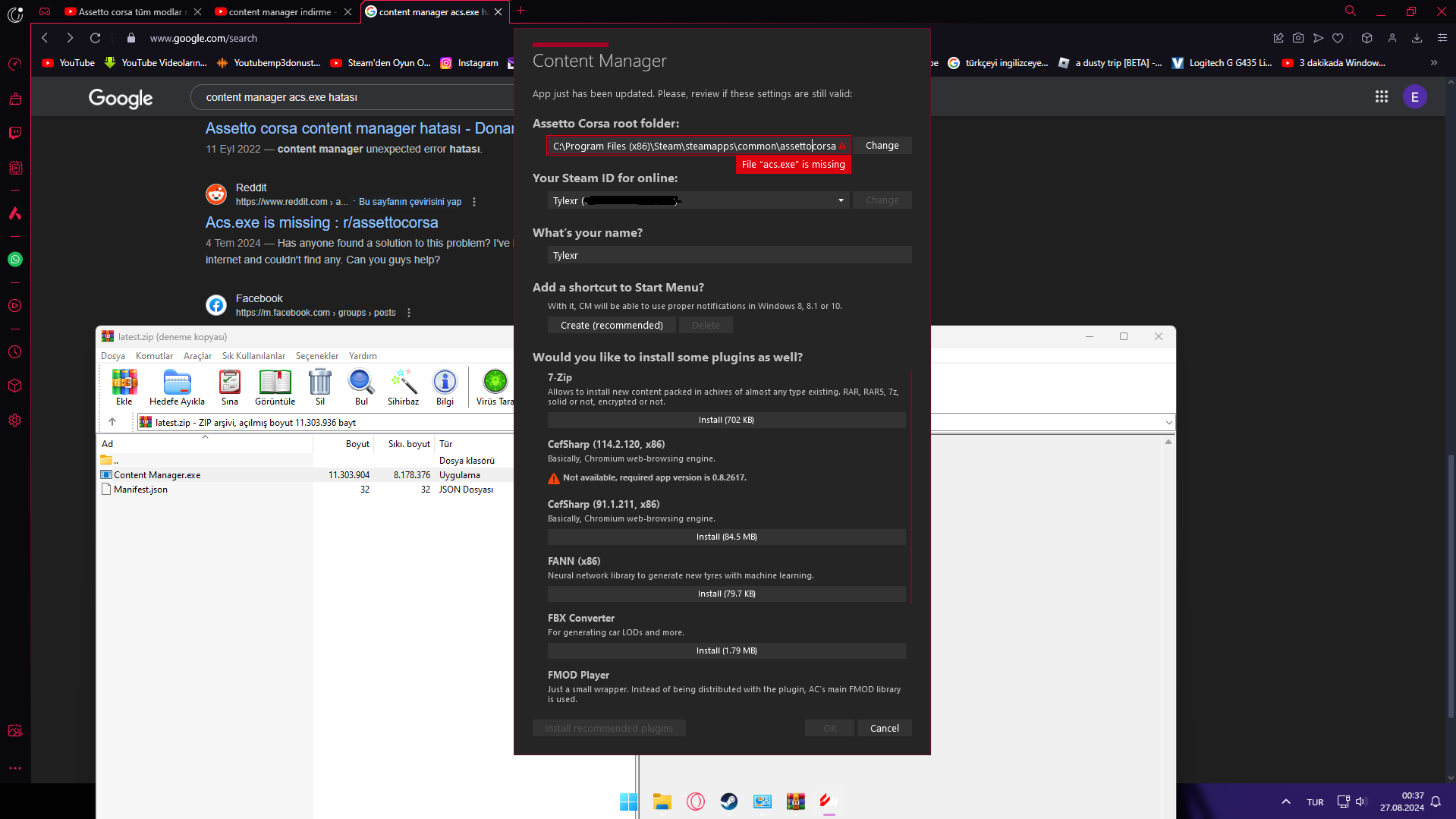Open the 'Acs.exe is missing' Reddit result
This screenshot has height=819, width=1456.
click(x=322, y=222)
